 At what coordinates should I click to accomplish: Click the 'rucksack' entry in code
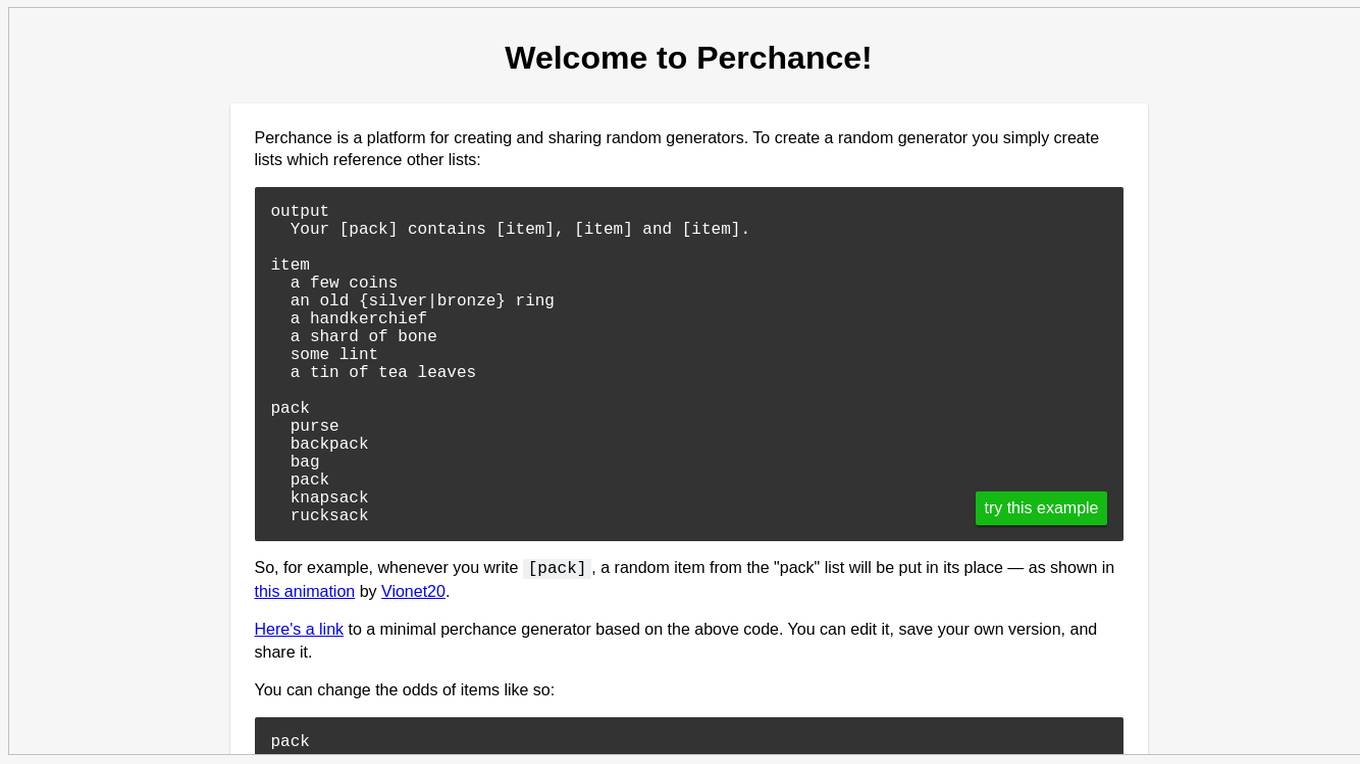[329, 516]
